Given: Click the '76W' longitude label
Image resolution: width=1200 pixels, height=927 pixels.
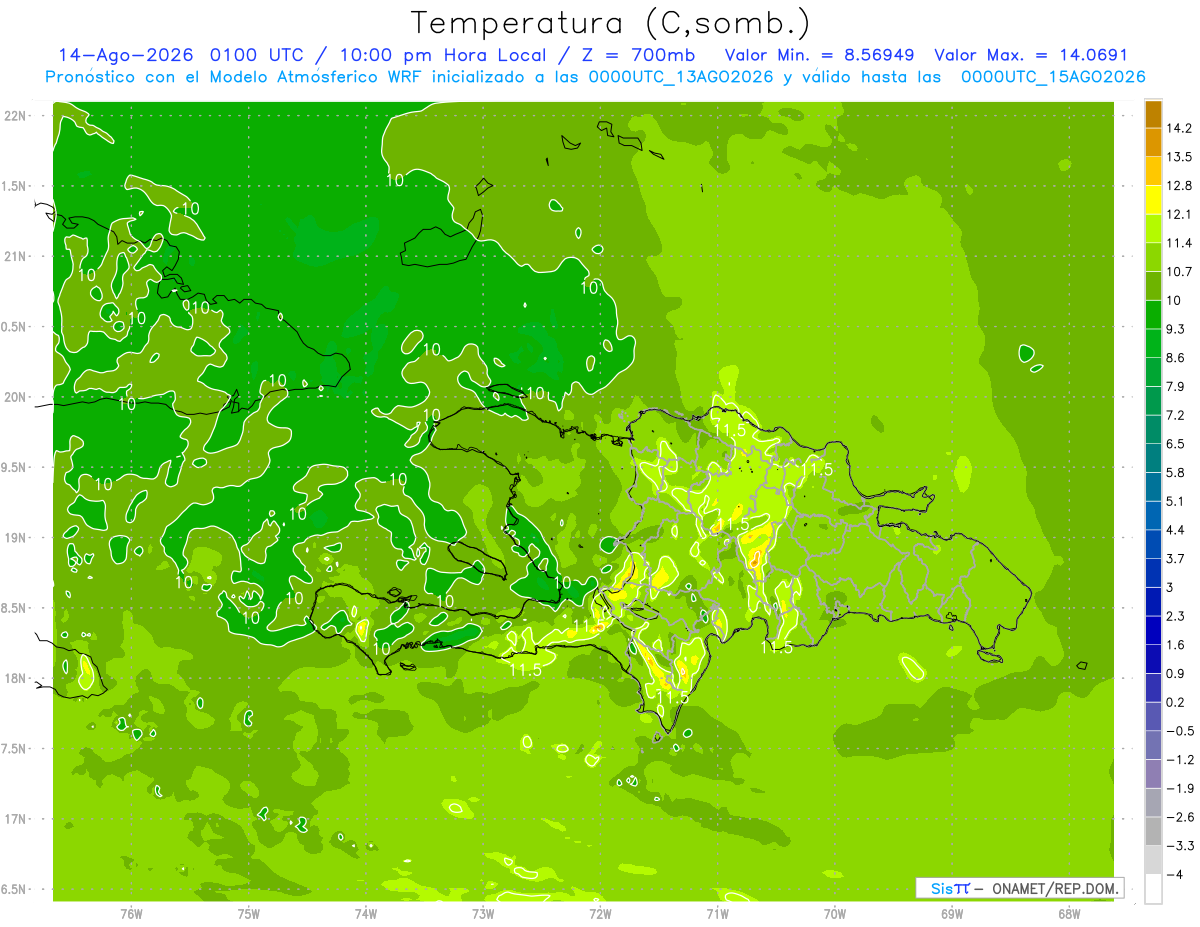Looking at the screenshot, I should click(x=131, y=913).
